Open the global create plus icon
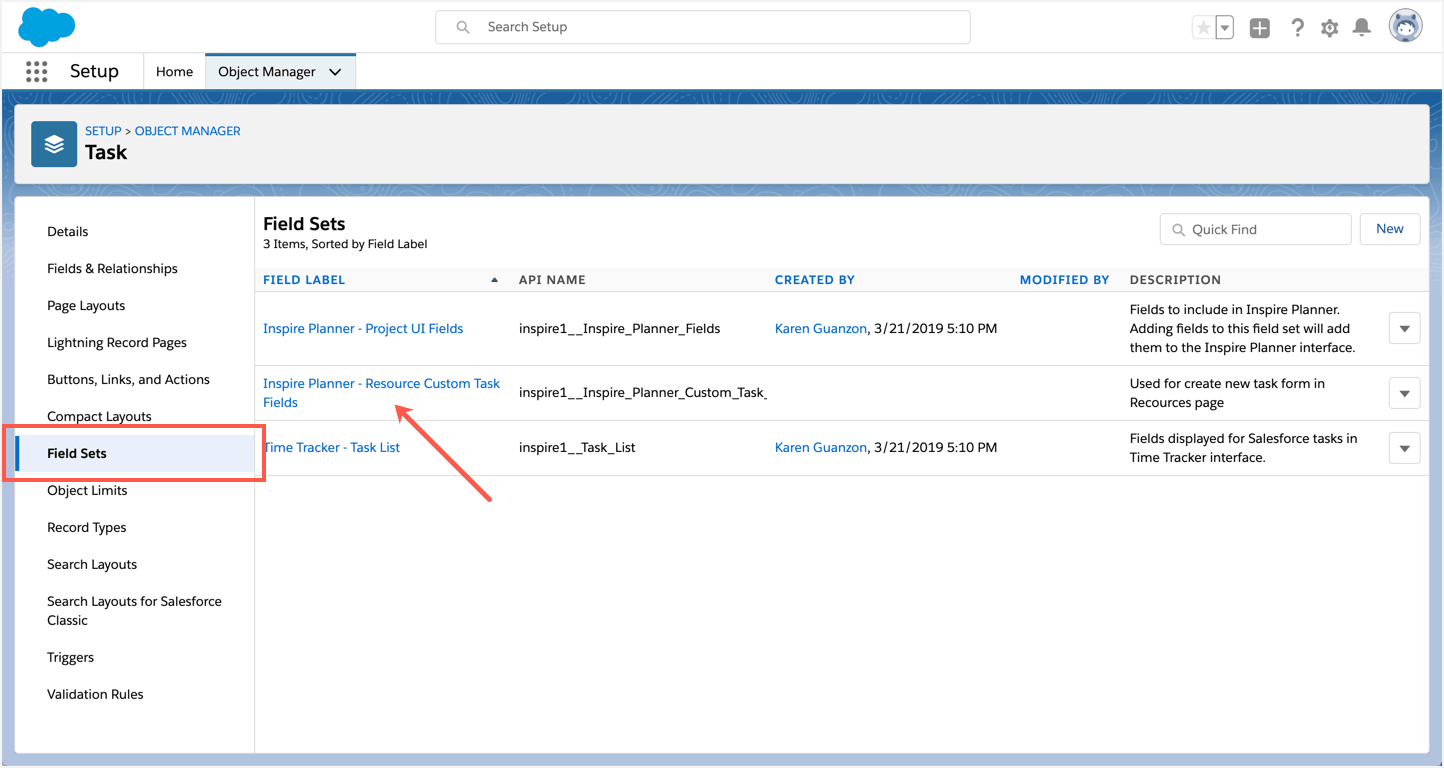The height and width of the screenshot is (768, 1444). [1259, 27]
